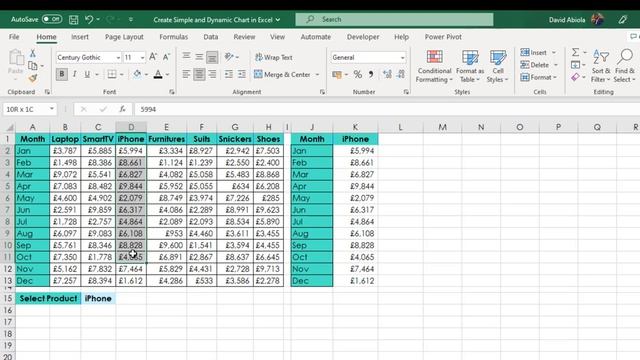Open Customize Quick Access Toolbar dropdown
Image resolution: width=640 pixels, height=360 pixels.
[131, 19]
